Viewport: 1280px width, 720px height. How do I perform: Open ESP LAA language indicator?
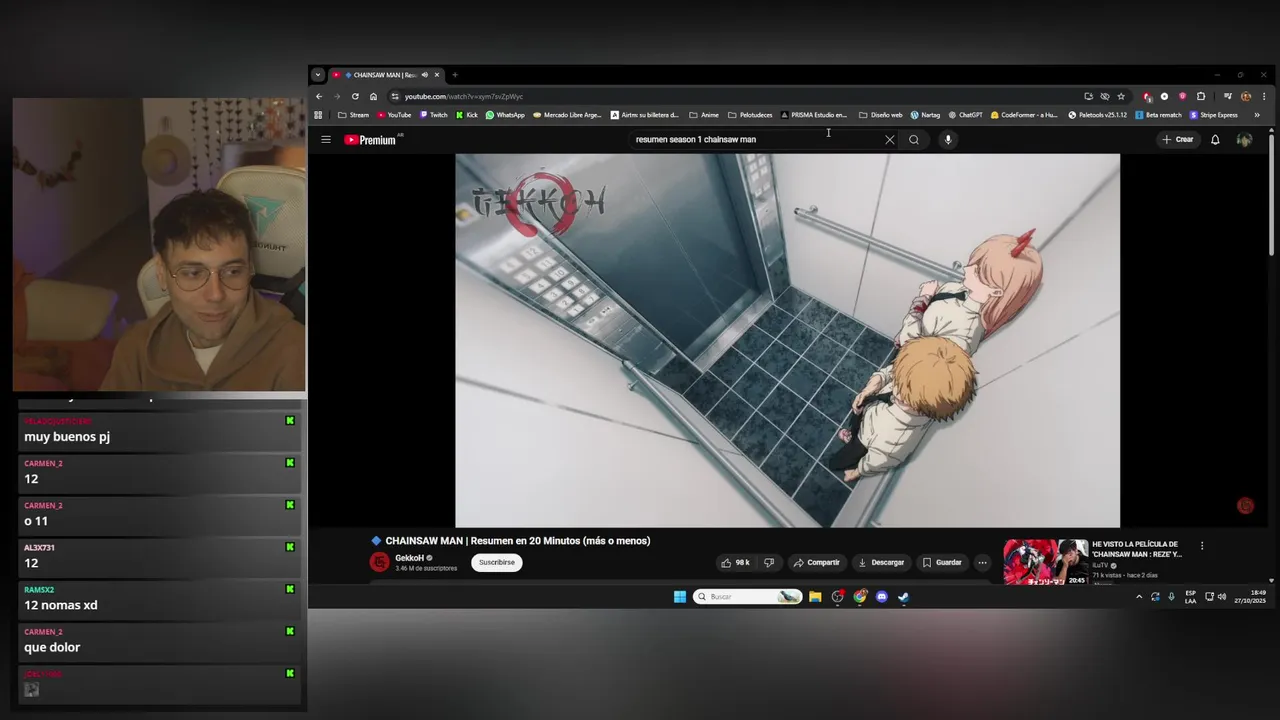[1190, 597]
